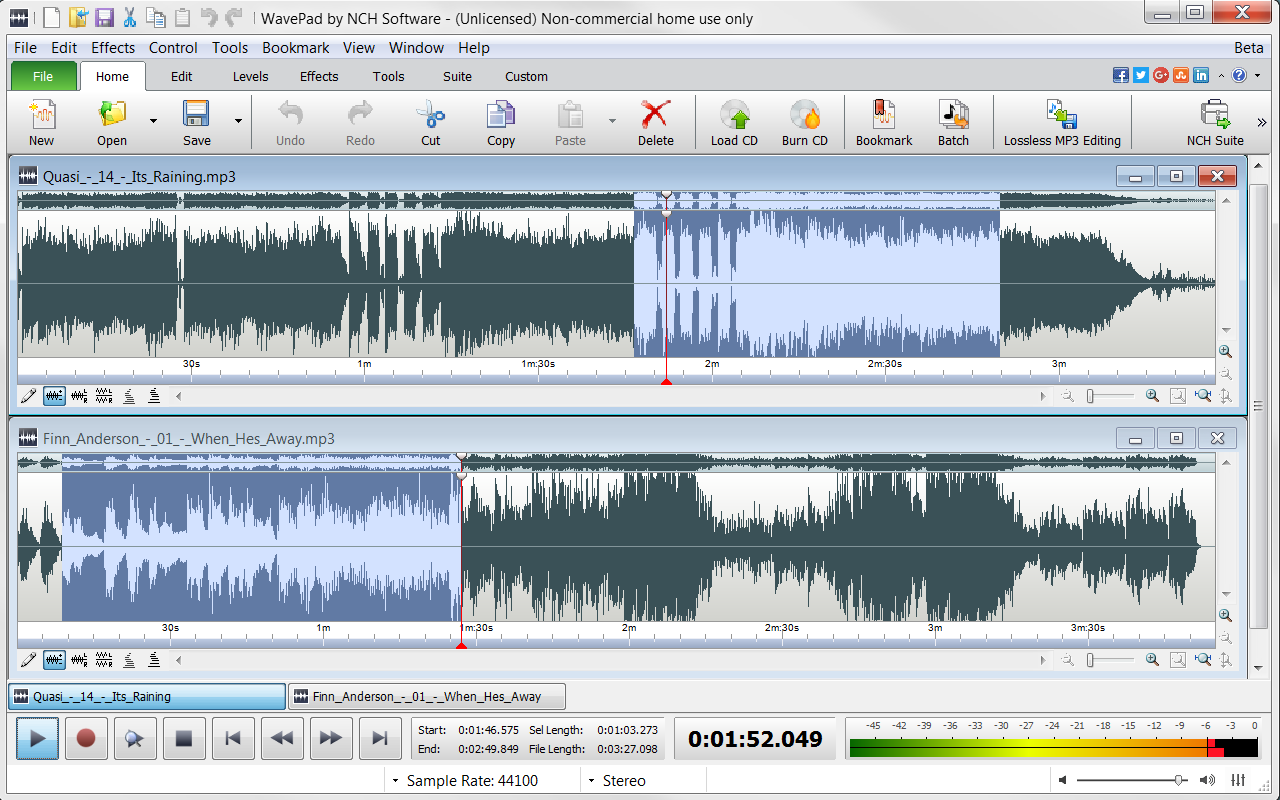Screen dimensions: 1280x800
Task: Open the Bookmark menu
Action: coord(295,47)
